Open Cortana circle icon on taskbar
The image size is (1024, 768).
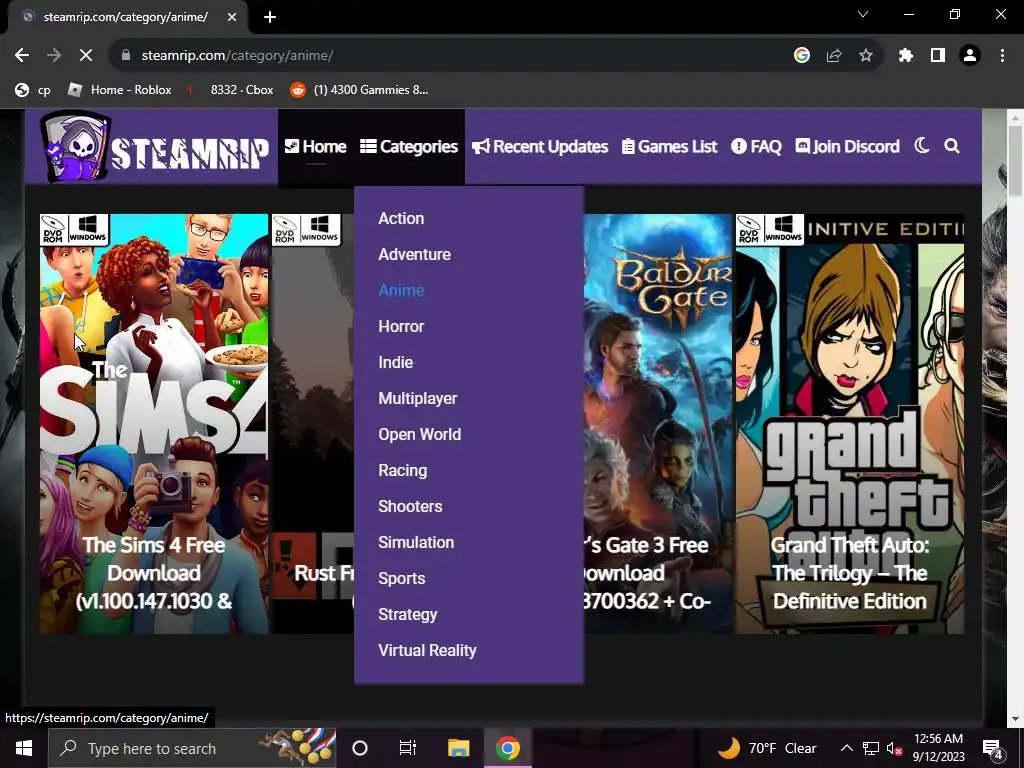tap(360, 748)
